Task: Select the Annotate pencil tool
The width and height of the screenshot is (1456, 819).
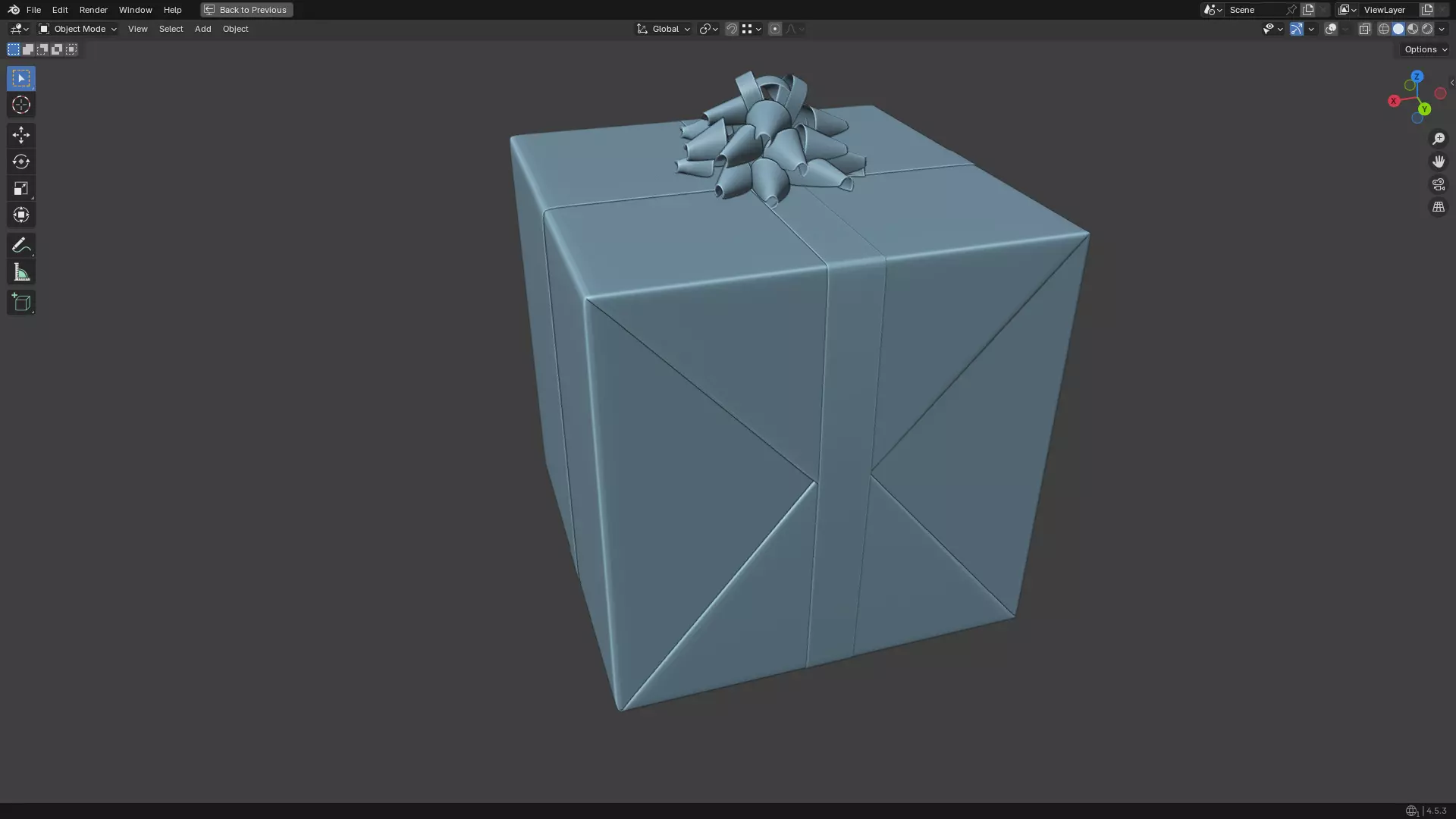Action: [21, 245]
